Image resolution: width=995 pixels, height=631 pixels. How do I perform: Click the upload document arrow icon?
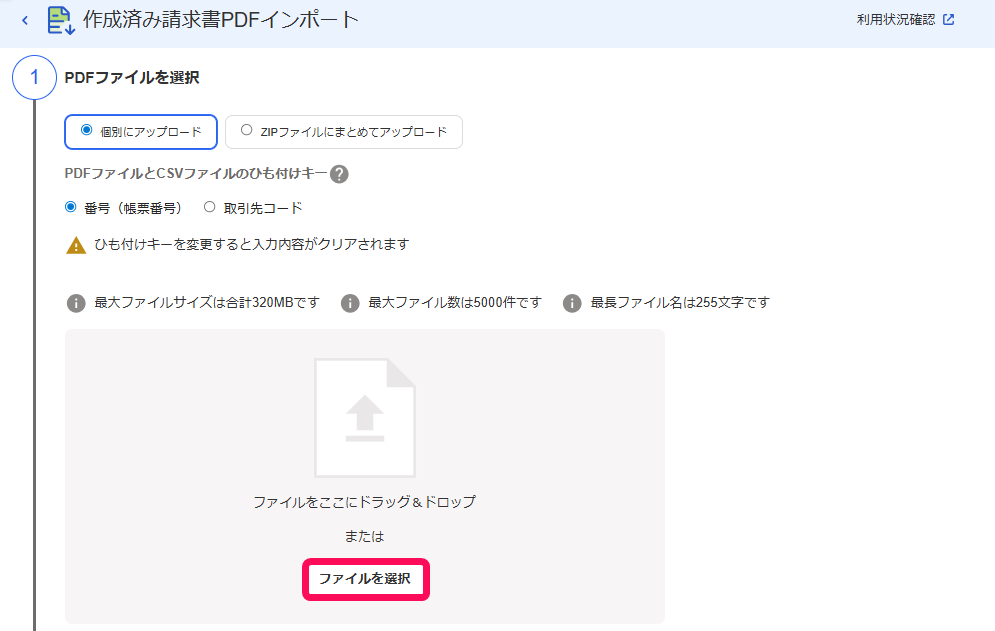[365, 418]
